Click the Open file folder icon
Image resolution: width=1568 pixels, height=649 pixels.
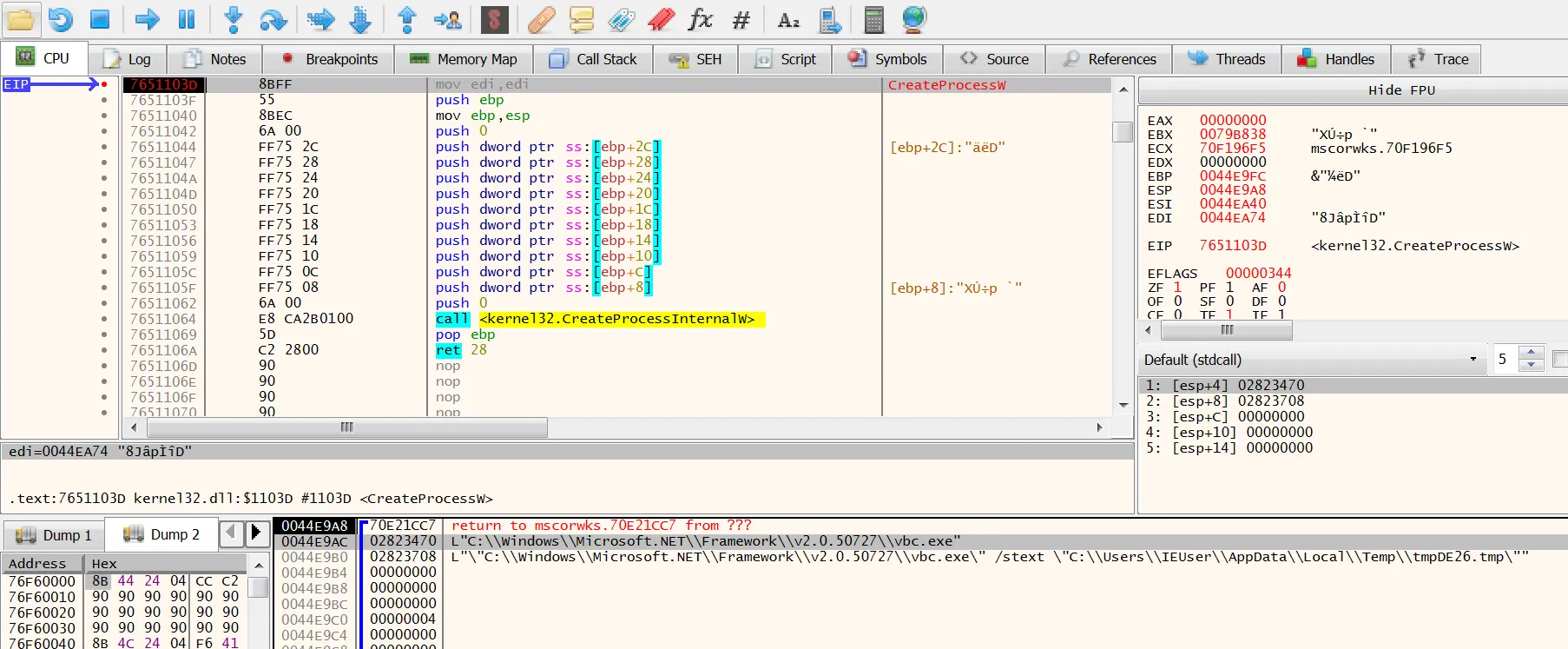tap(21, 18)
